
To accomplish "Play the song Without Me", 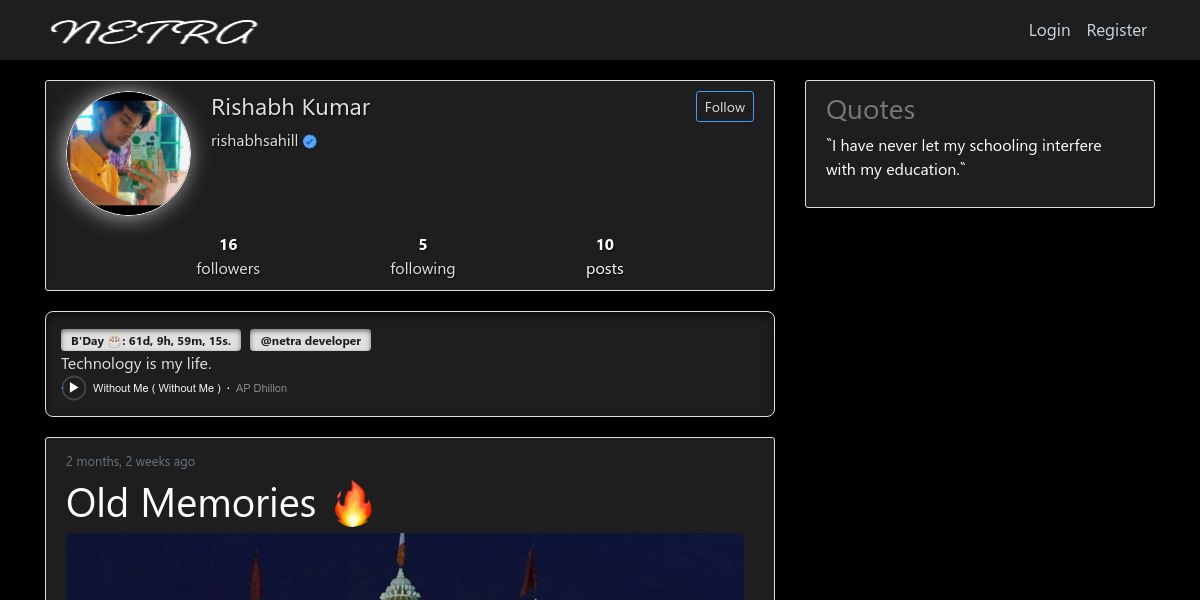I will tap(73, 388).
